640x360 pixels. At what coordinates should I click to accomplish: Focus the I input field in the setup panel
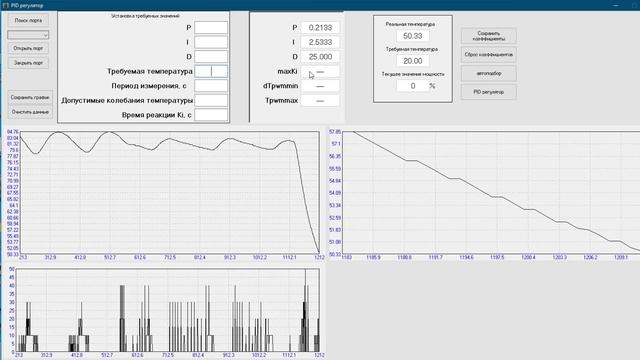pyautogui.click(x=211, y=42)
